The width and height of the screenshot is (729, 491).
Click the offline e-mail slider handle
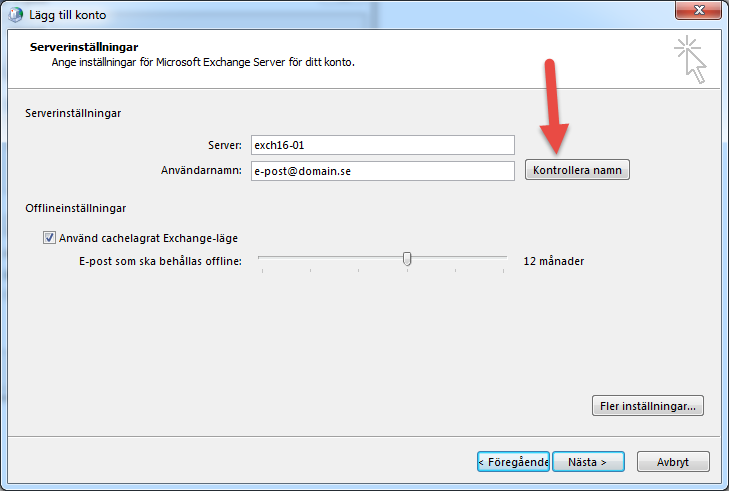coord(407,259)
